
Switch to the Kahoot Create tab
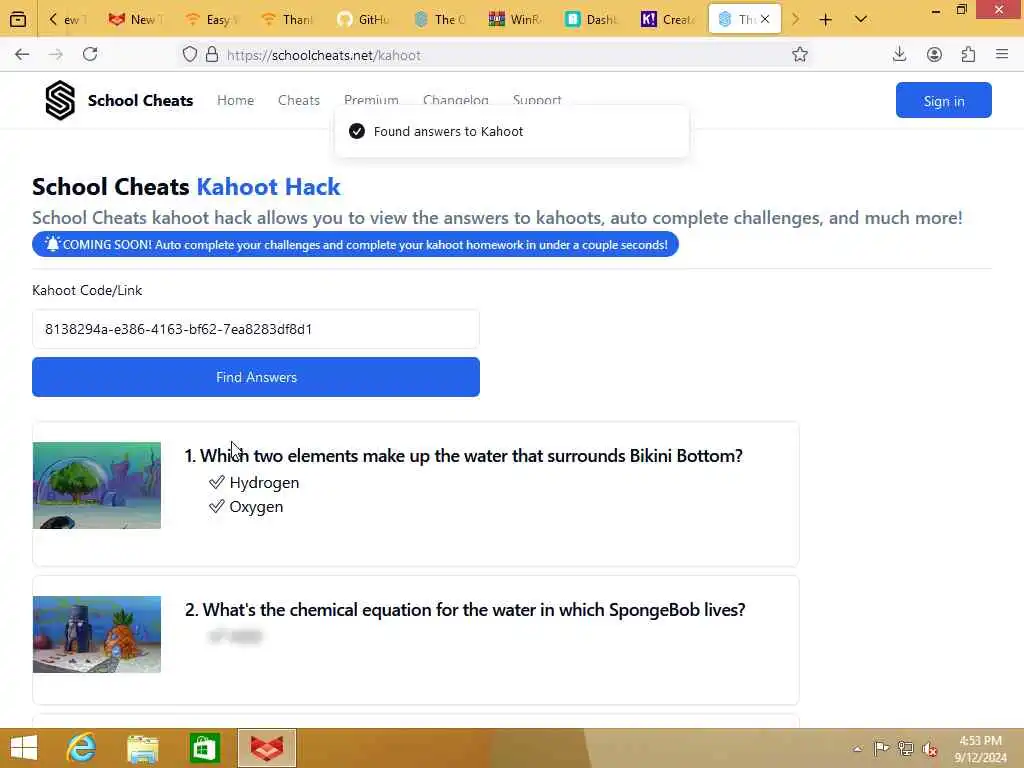(667, 20)
